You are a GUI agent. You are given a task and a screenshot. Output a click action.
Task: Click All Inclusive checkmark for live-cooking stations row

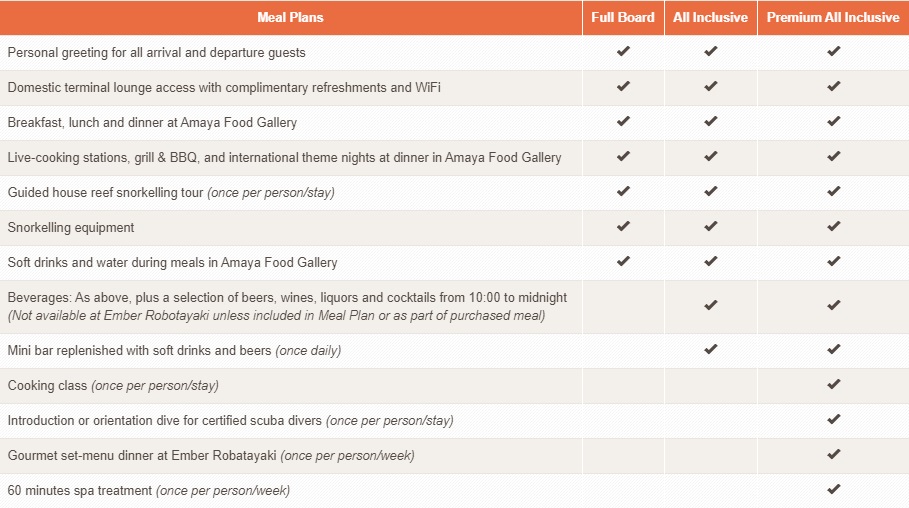point(710,157)
